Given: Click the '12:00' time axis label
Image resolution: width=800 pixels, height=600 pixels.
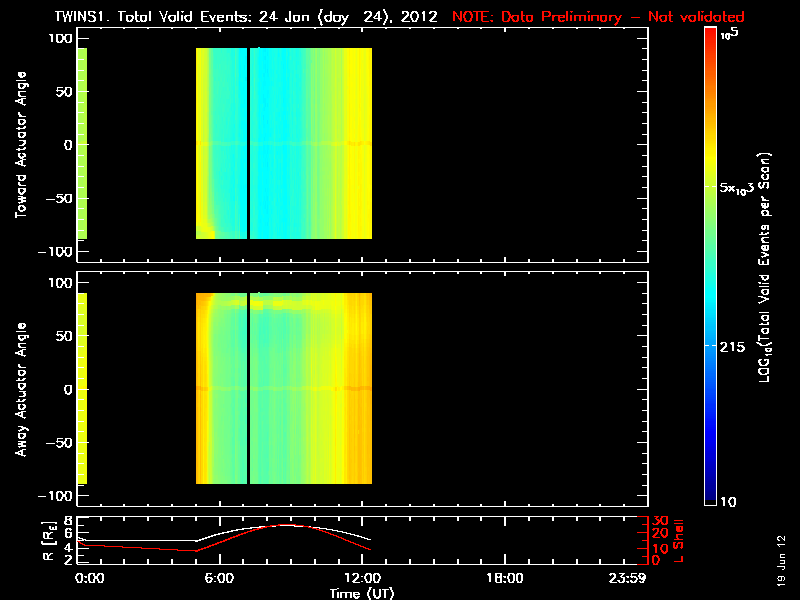Looking at the screenshot, I should click(x=362, y=578).
